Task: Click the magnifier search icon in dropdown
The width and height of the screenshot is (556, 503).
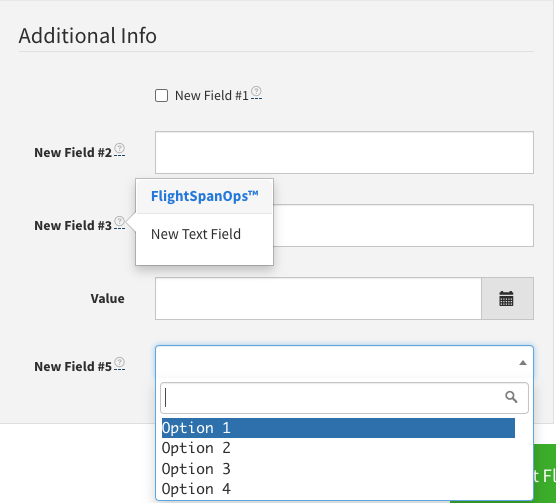Action: point(511,397)
